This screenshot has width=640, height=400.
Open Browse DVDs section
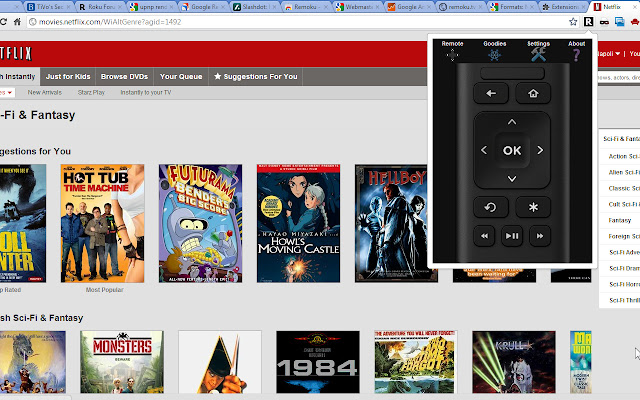click(124, 76)
